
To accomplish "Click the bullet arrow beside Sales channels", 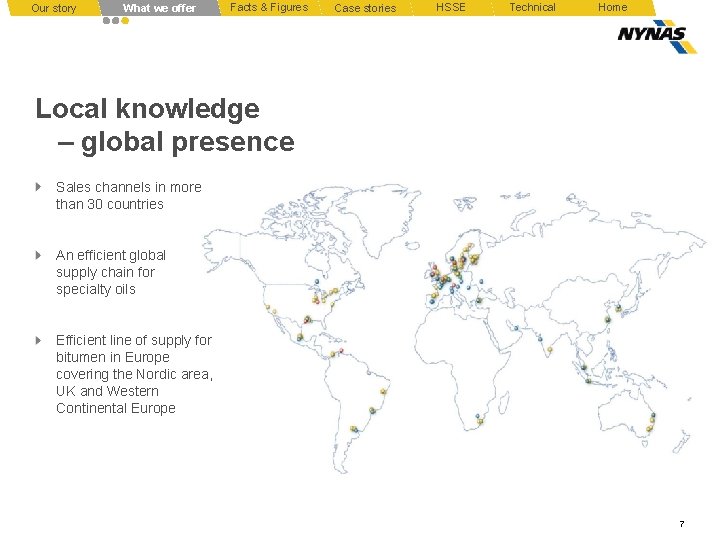I will [x=39, y=187].
